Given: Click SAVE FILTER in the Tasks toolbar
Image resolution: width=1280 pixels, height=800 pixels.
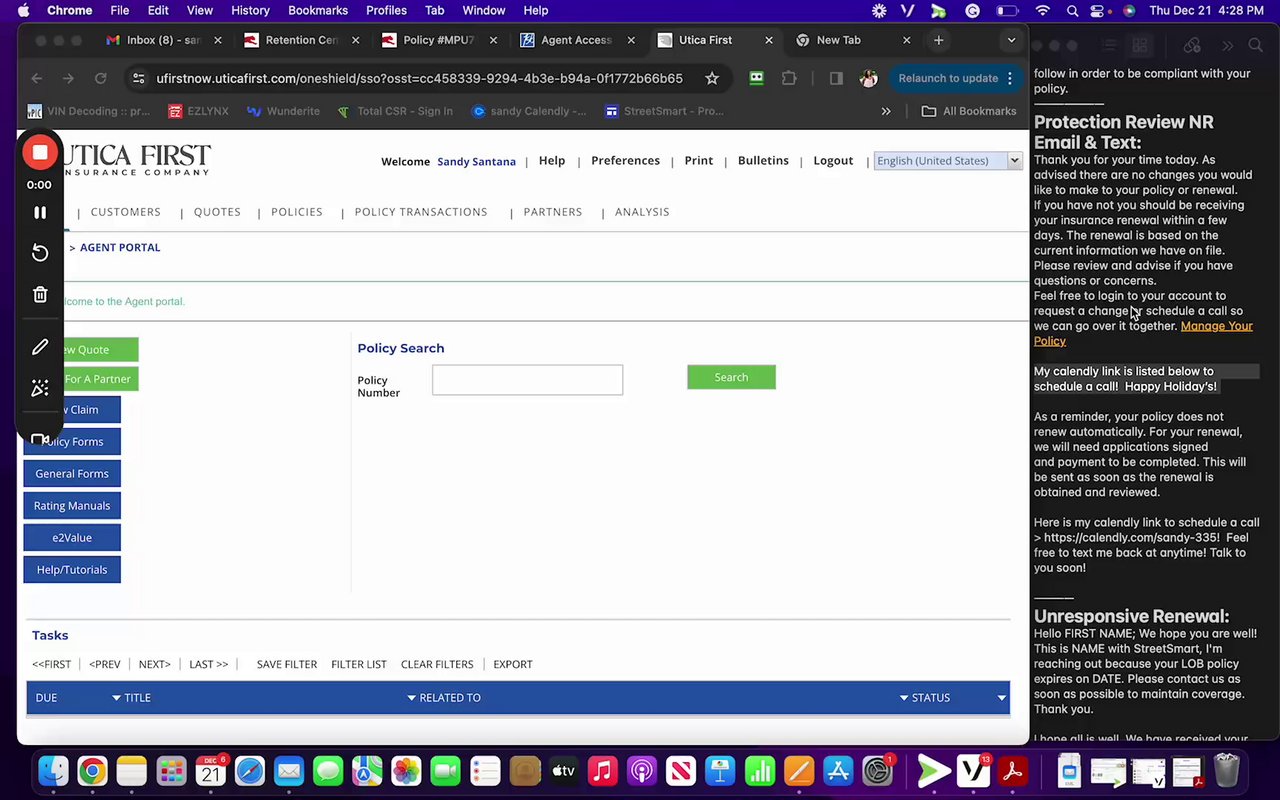Looking at the screenshot, I should 287,664.
